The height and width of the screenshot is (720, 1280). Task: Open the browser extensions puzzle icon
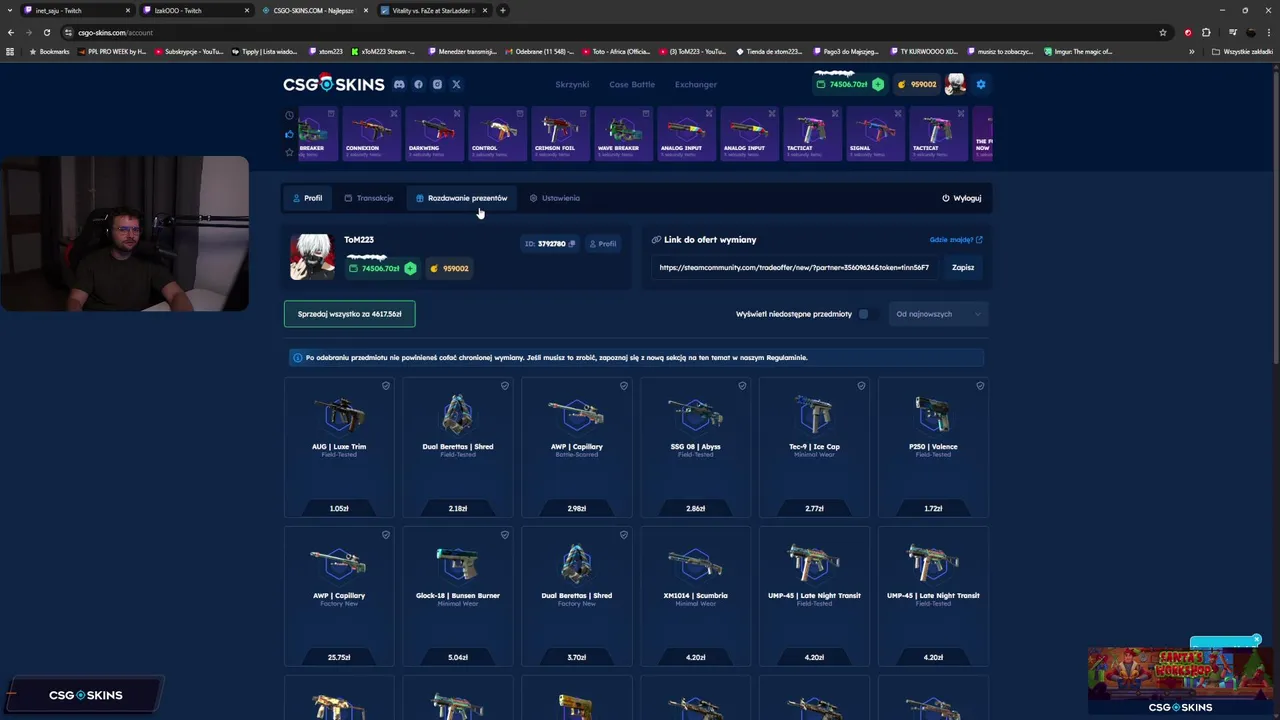click(x=1206, y=32)
